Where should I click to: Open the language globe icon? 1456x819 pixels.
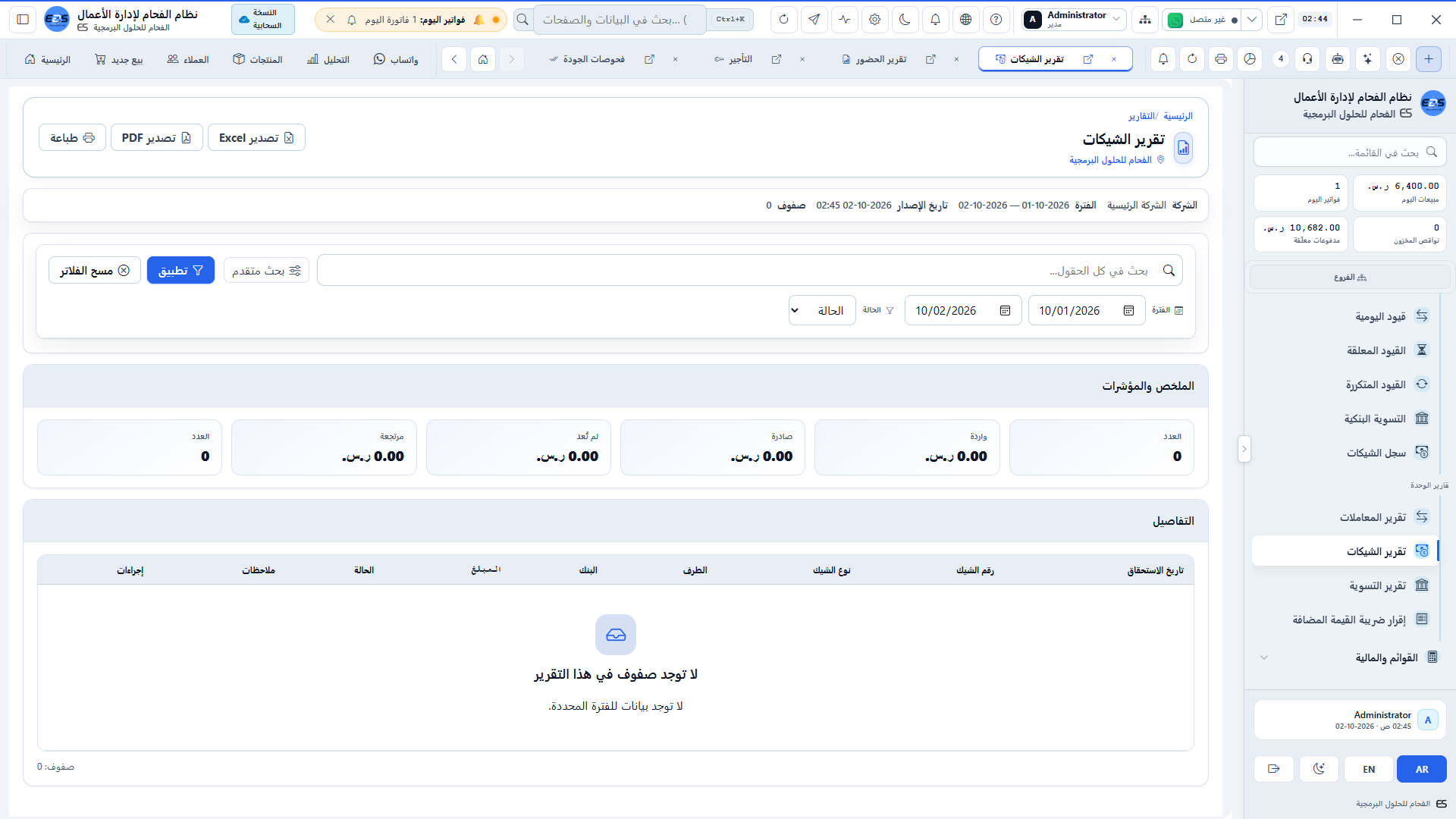[966, 20]
